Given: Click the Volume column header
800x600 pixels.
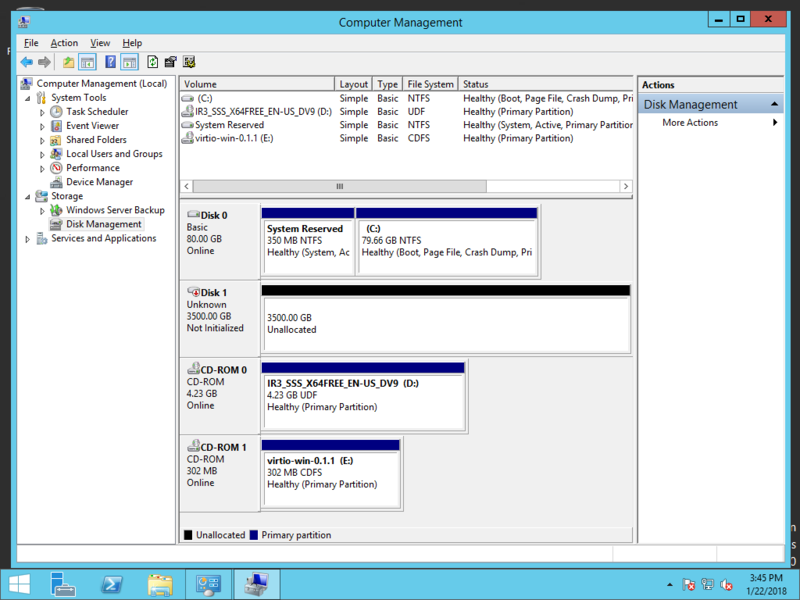Looking at the screenshot, I should click(257, 84).
